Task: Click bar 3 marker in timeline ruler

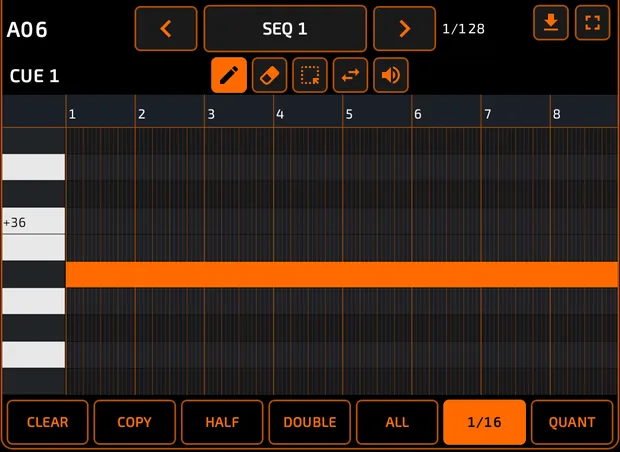Action: click(x=211, y=114)
